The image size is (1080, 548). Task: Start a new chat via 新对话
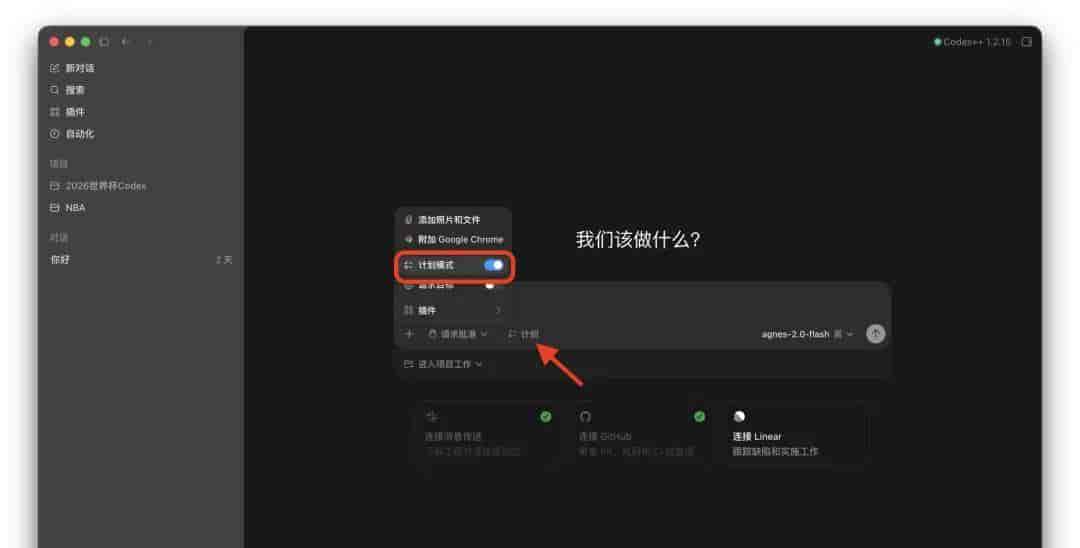(x=72, y=68)
